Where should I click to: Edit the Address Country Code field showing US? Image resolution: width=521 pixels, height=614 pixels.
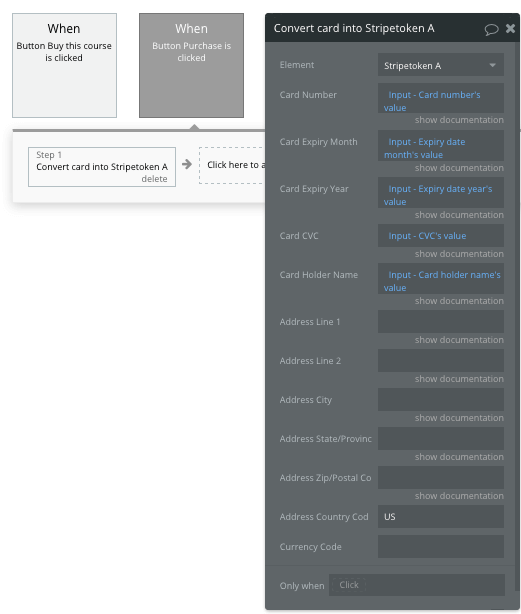coord(441,516)
